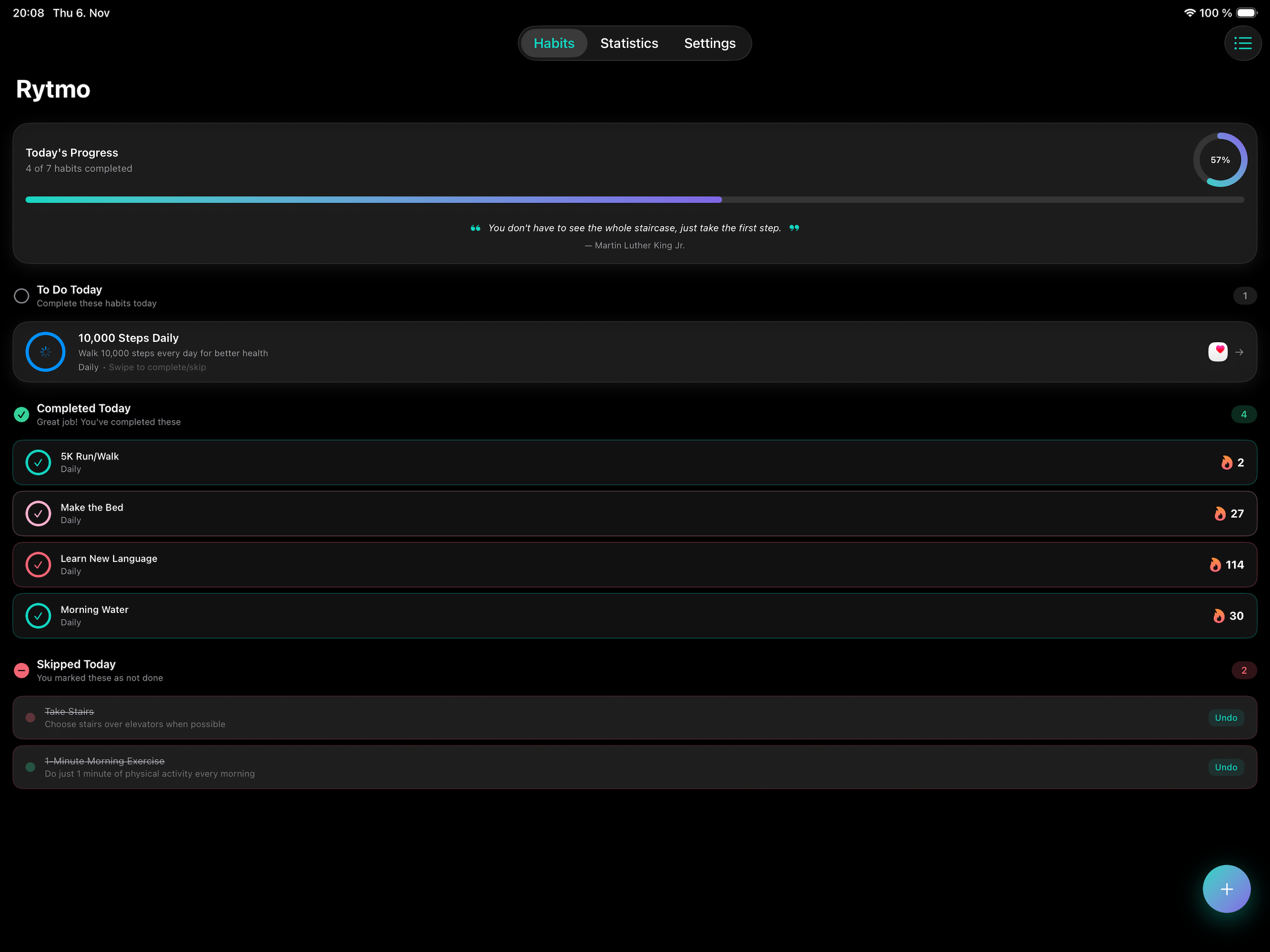Tap the Skipped count badge 2
1270x952 pixels.
coord(1244,670)
